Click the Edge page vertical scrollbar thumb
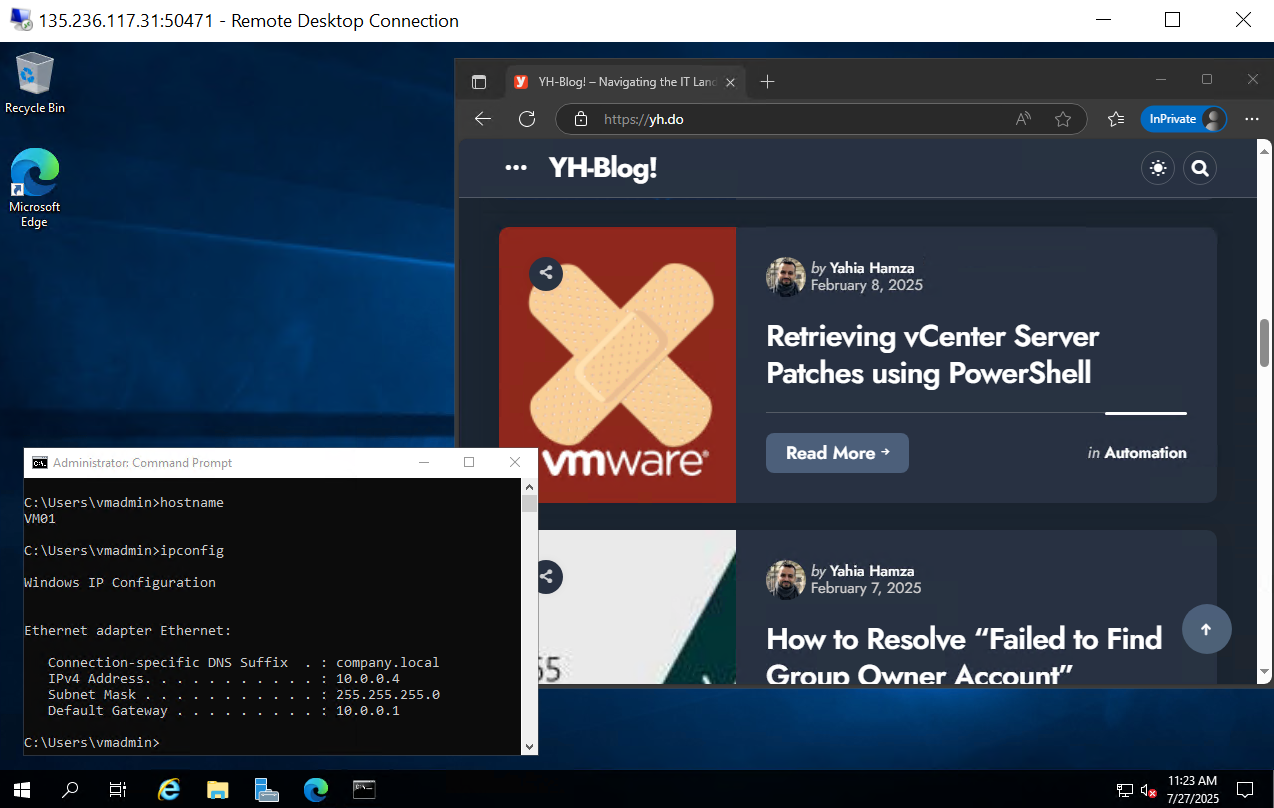The height and width of the screenshot is (808, 1274). (1264, 343)
